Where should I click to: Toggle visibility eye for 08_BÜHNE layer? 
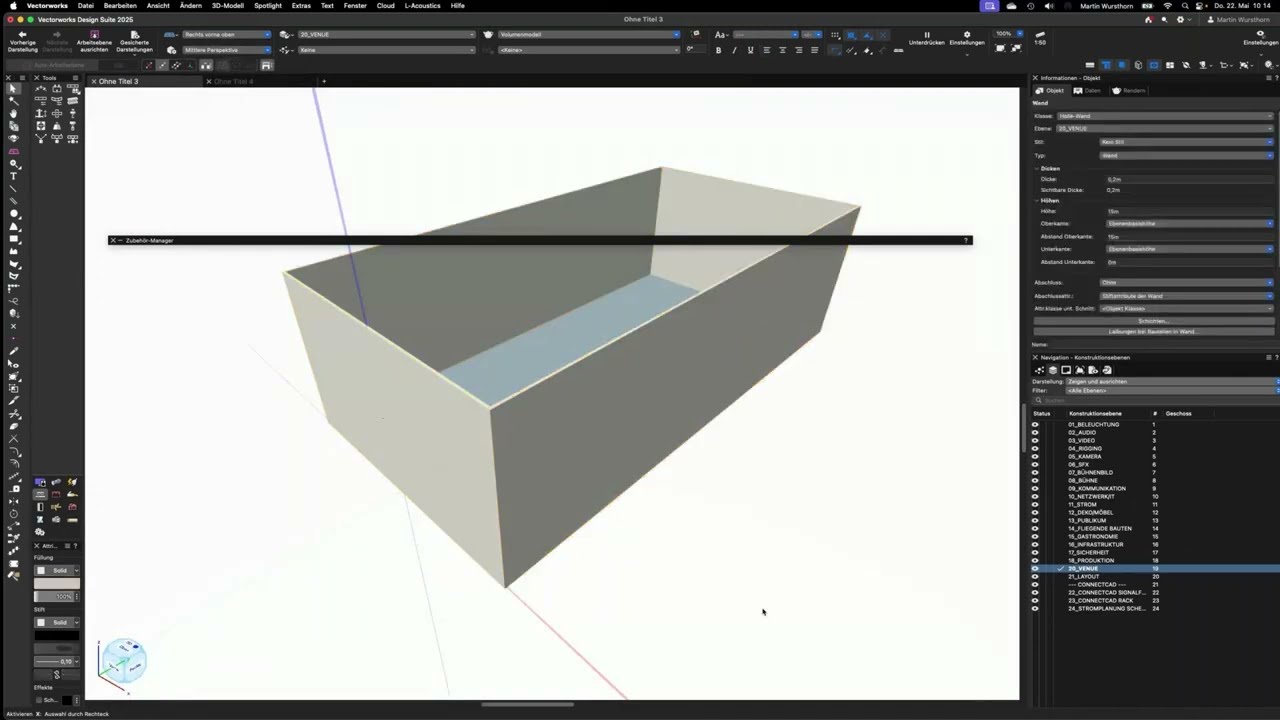click(1035, 480)
